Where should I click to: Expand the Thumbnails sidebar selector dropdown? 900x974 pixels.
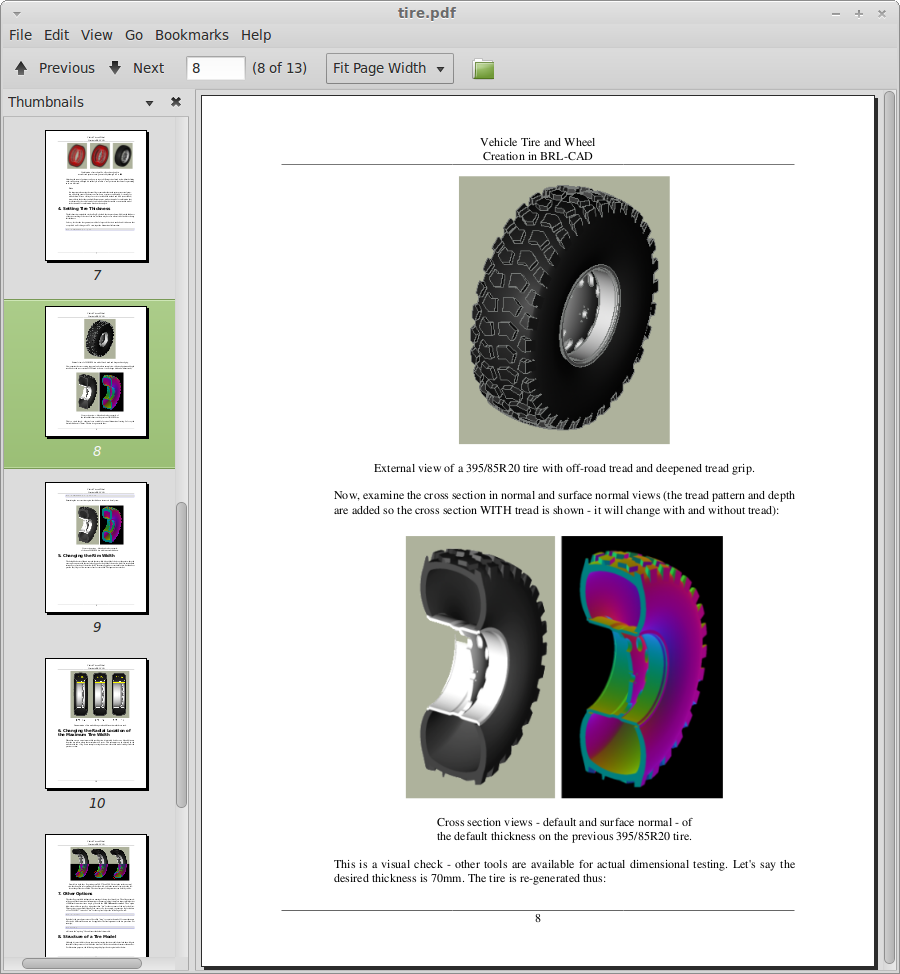(x=149, y=102)
